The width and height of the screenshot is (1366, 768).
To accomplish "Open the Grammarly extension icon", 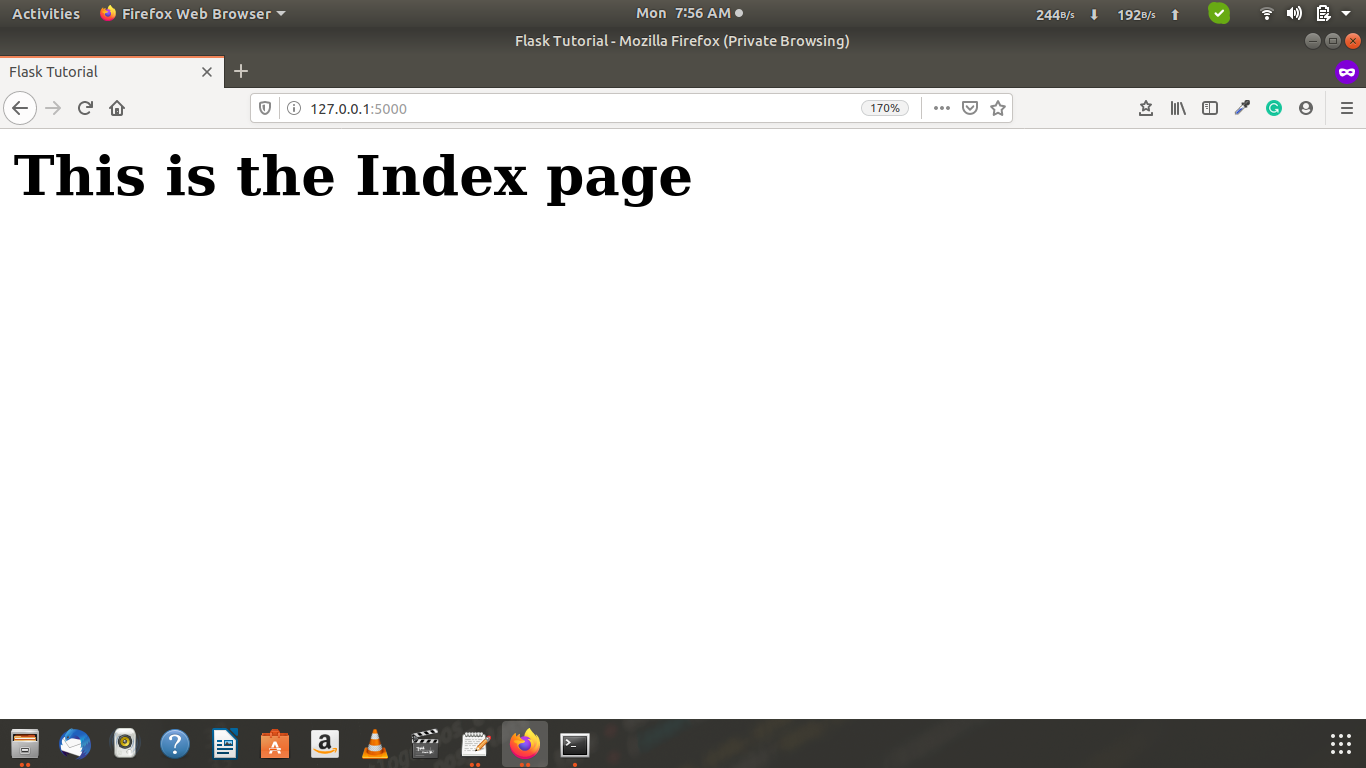I will 1274,108.
